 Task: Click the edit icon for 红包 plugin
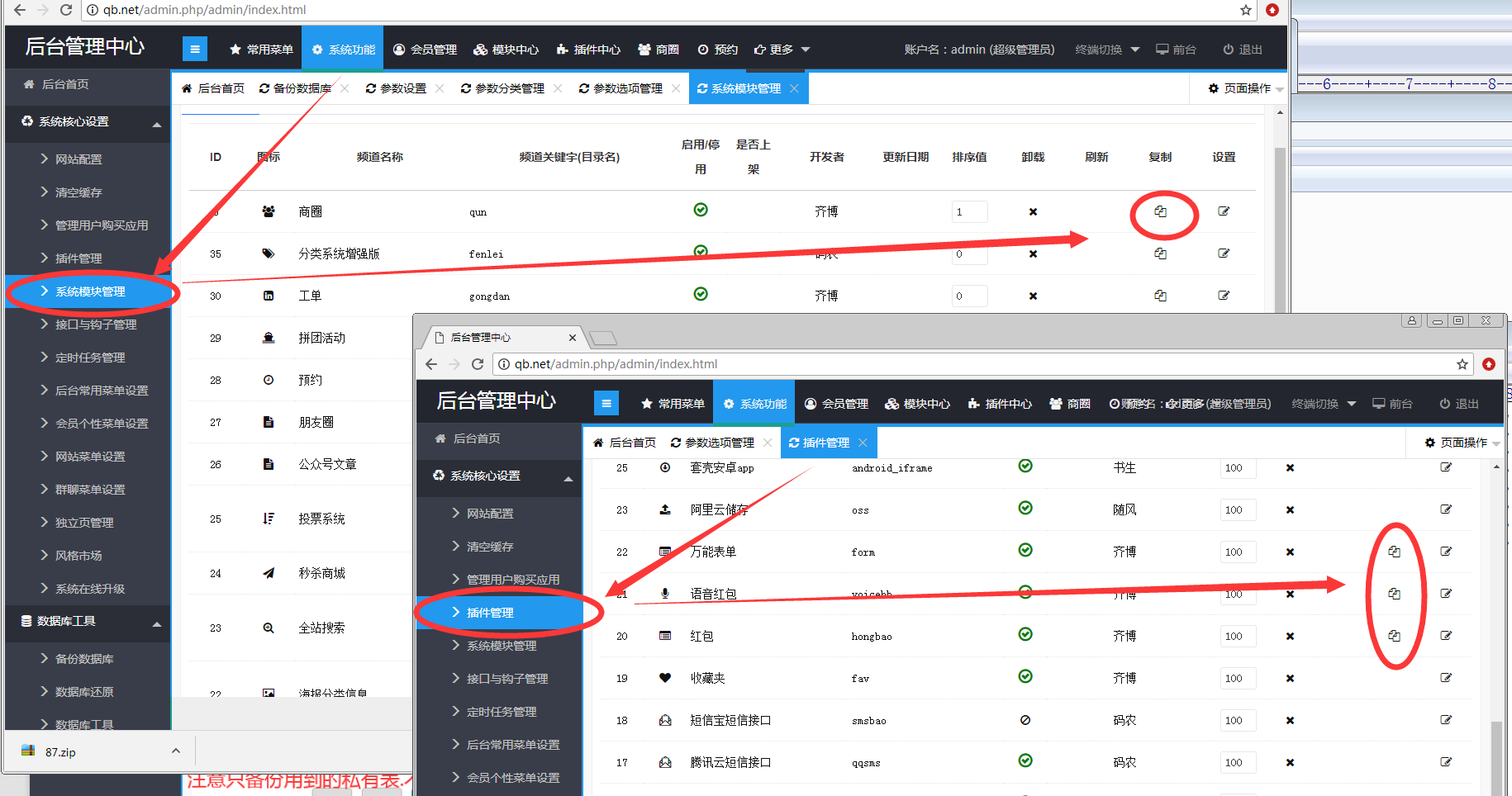(1446, 636)
